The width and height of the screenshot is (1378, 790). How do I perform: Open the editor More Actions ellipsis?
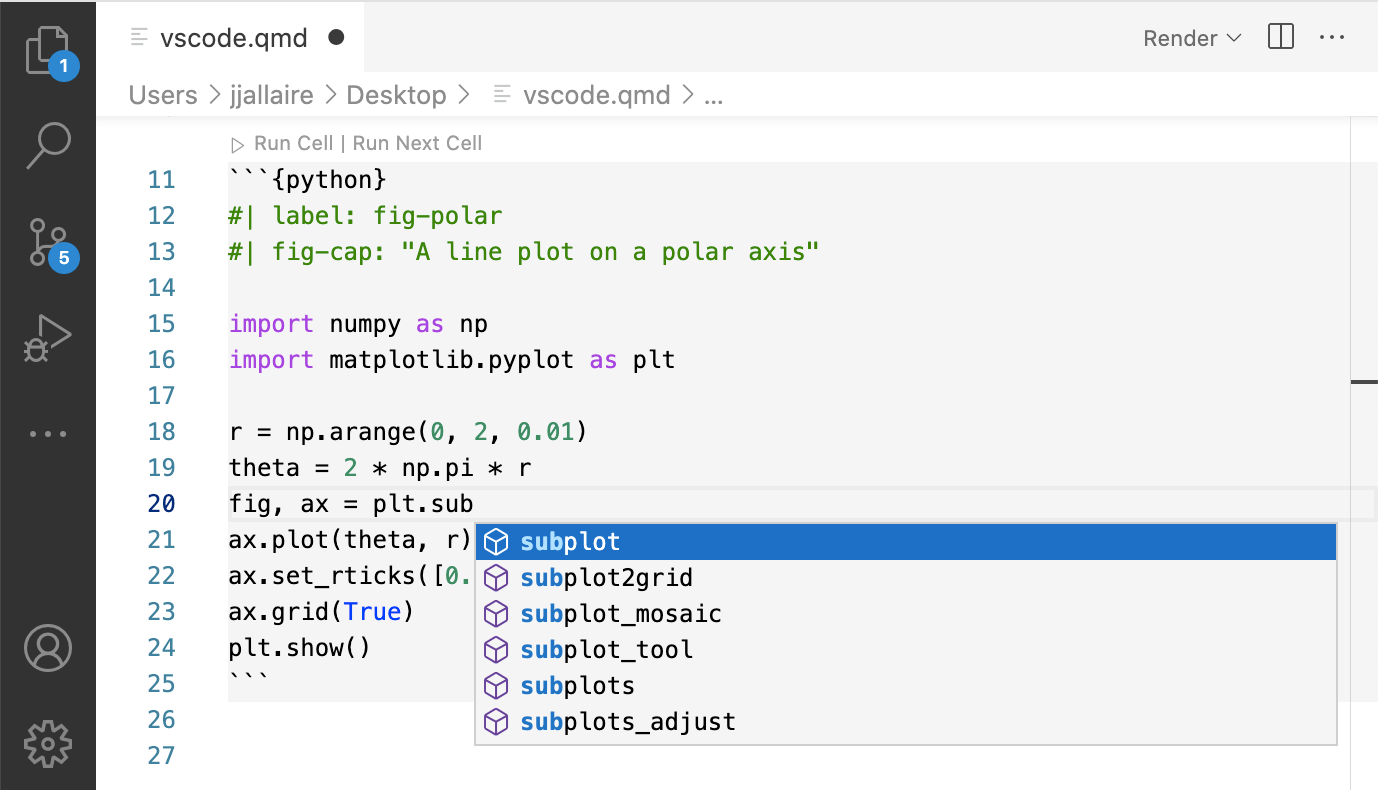[x=1332, y=37]
